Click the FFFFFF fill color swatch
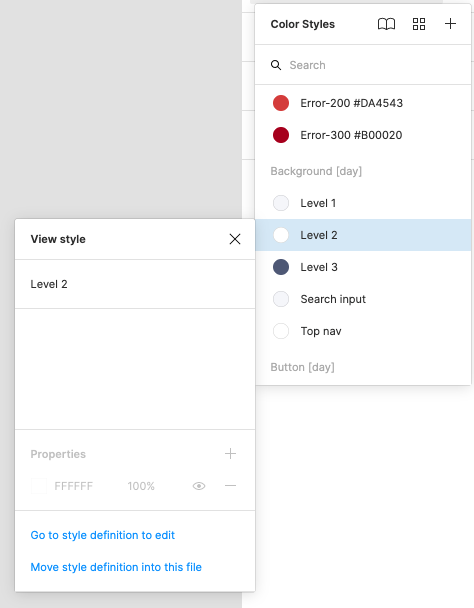Viewport: 474px width, 608px height. 39,486
